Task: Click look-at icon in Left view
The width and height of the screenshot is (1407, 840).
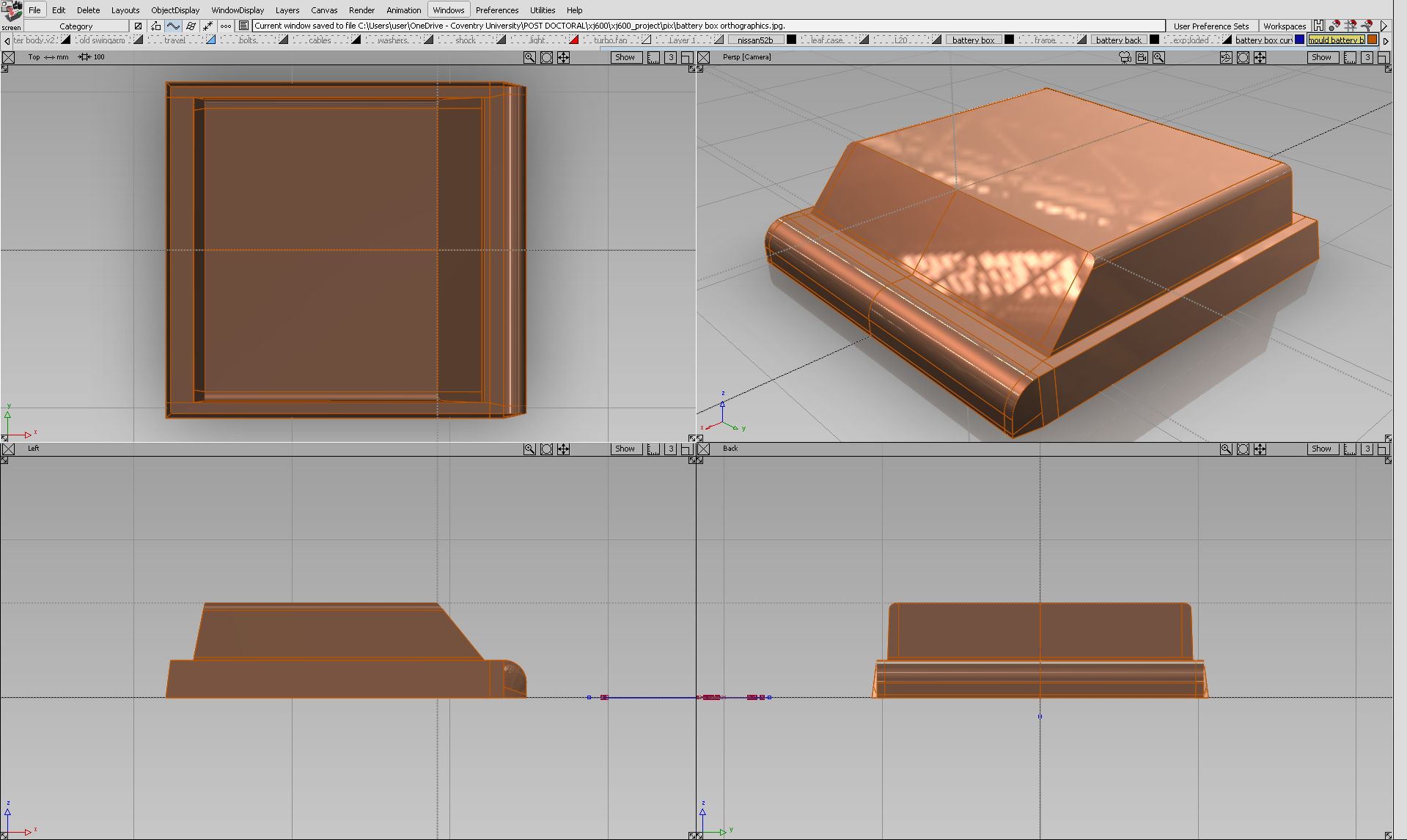Action: (x=546, y=449)
